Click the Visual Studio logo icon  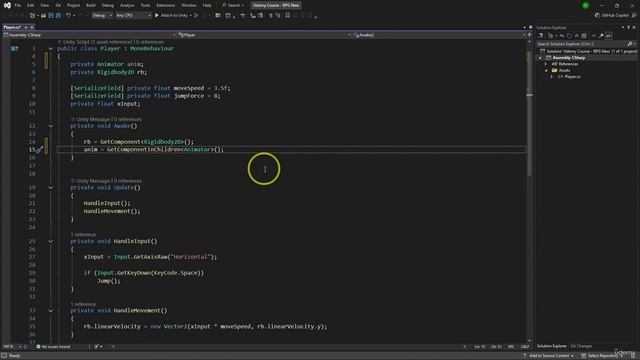click(x=7, y=5)
